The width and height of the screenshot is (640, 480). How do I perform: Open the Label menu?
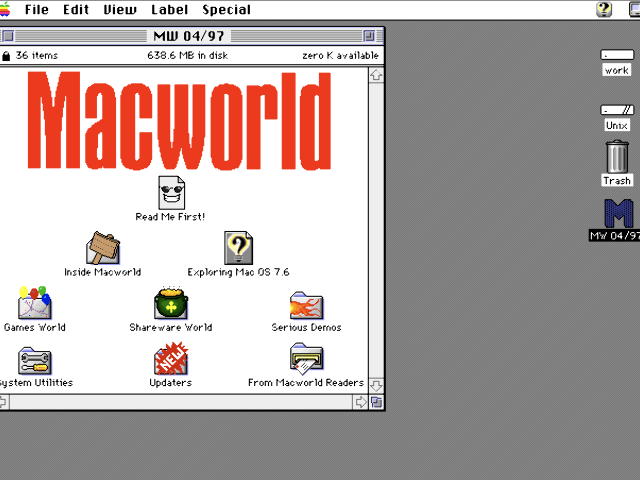[169, 9]
